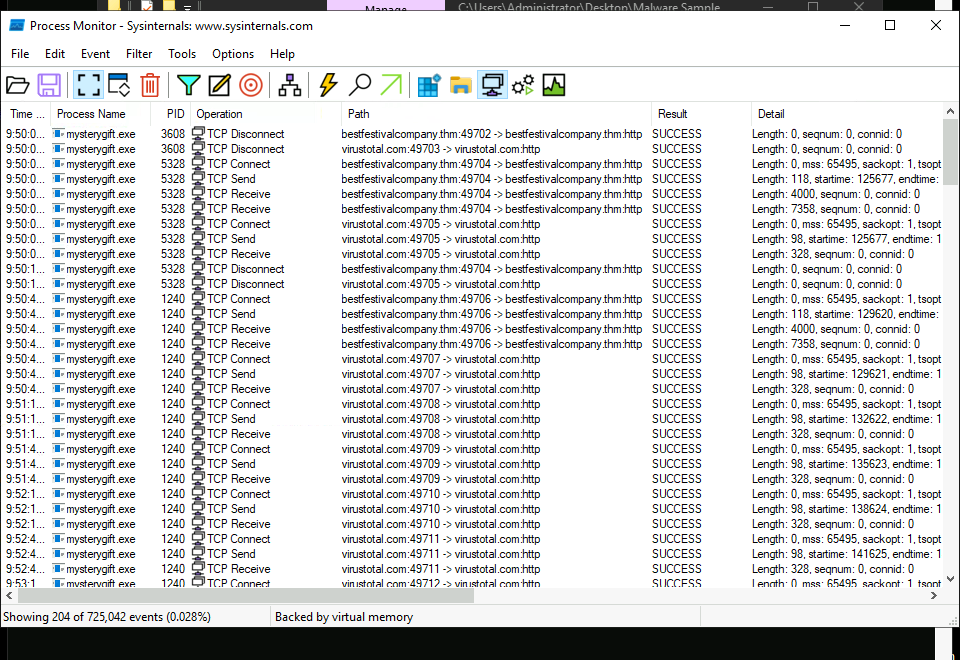Click the Clear events trash icon
Image resolution: width=960 pixels, height=660 pixels.
(149, 85)
